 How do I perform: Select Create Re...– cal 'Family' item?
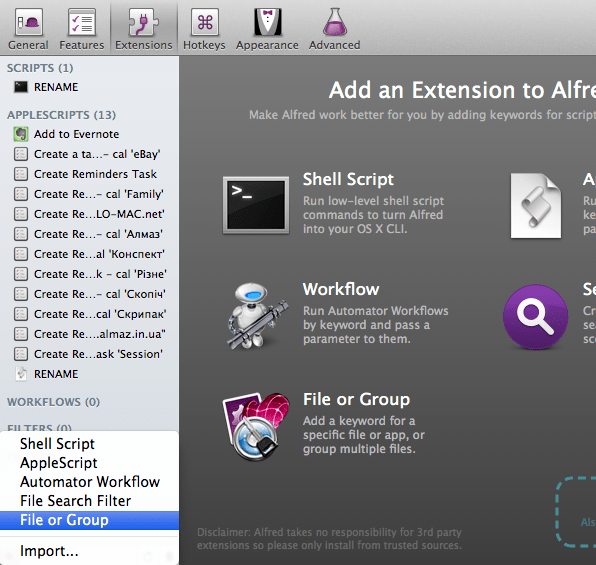coord(98,194)
